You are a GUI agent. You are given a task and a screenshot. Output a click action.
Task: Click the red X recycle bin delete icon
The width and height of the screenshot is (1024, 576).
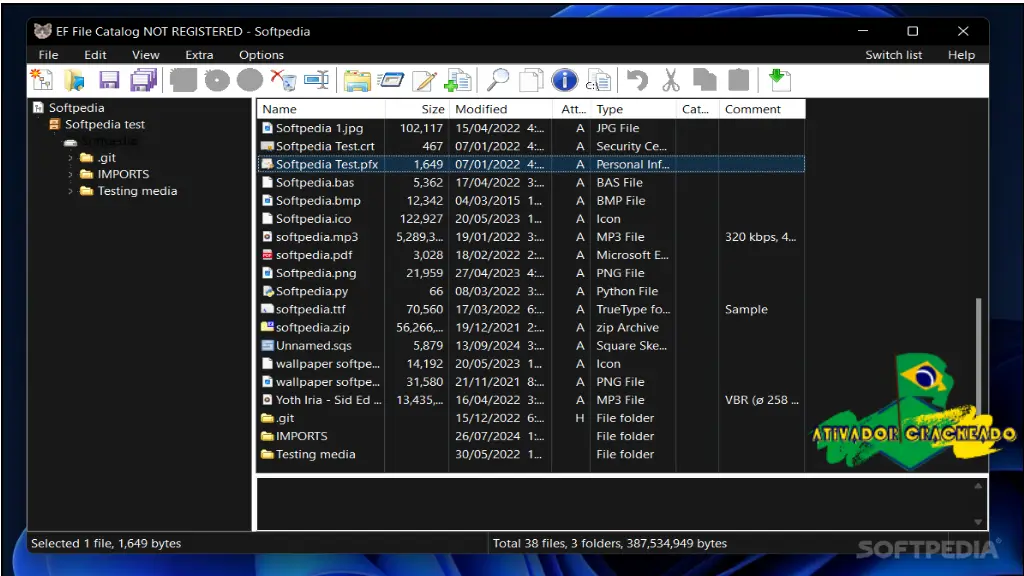pyautogui.click(x=283, y=80)
